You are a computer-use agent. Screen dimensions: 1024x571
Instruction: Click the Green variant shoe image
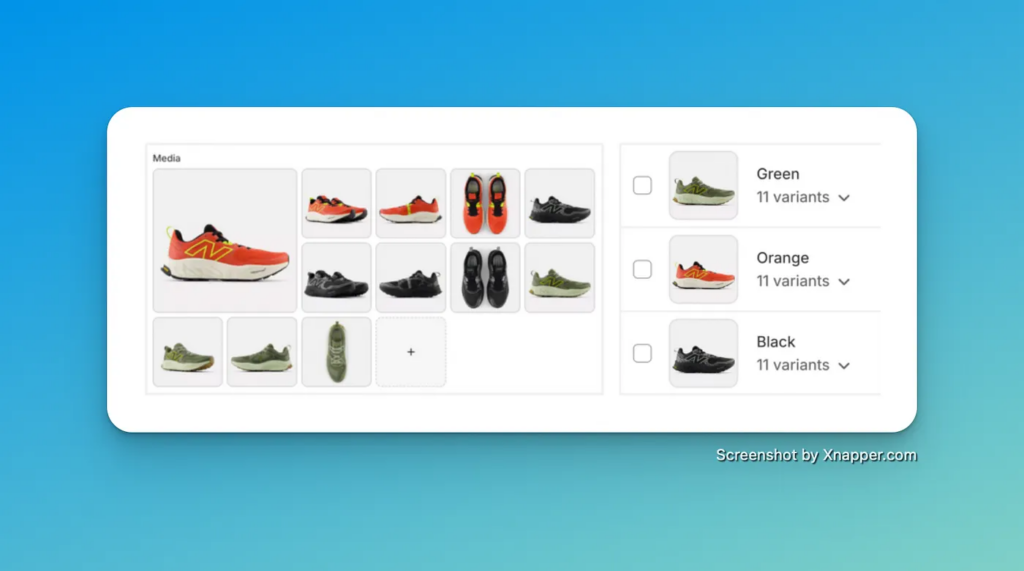[703, 186]
